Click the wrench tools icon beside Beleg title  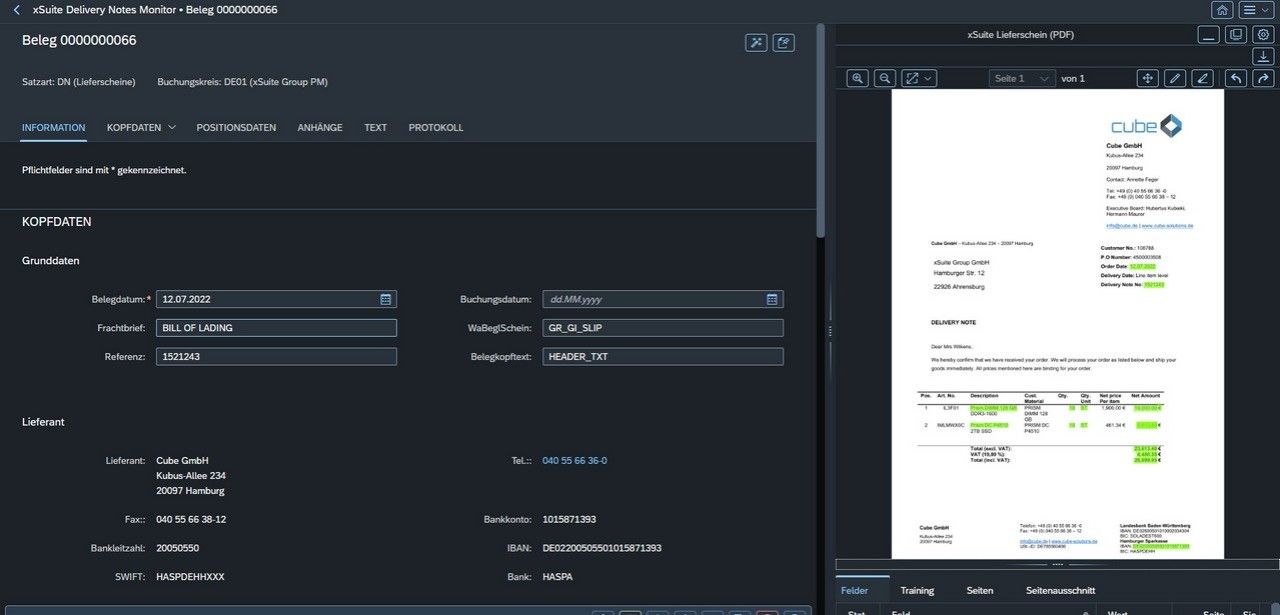click(756, 42)
